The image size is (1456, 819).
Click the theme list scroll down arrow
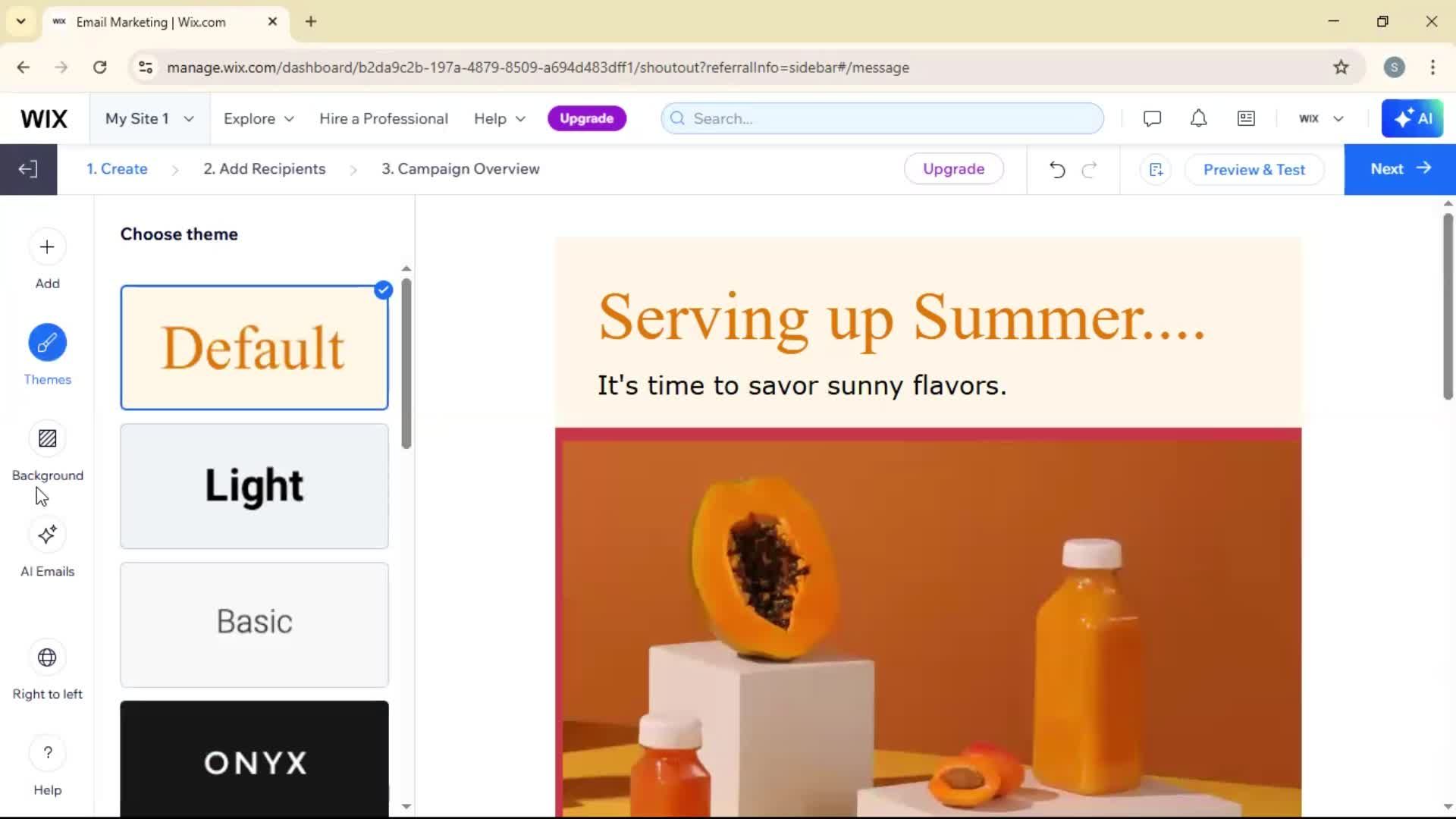click(x=406, y=806)
